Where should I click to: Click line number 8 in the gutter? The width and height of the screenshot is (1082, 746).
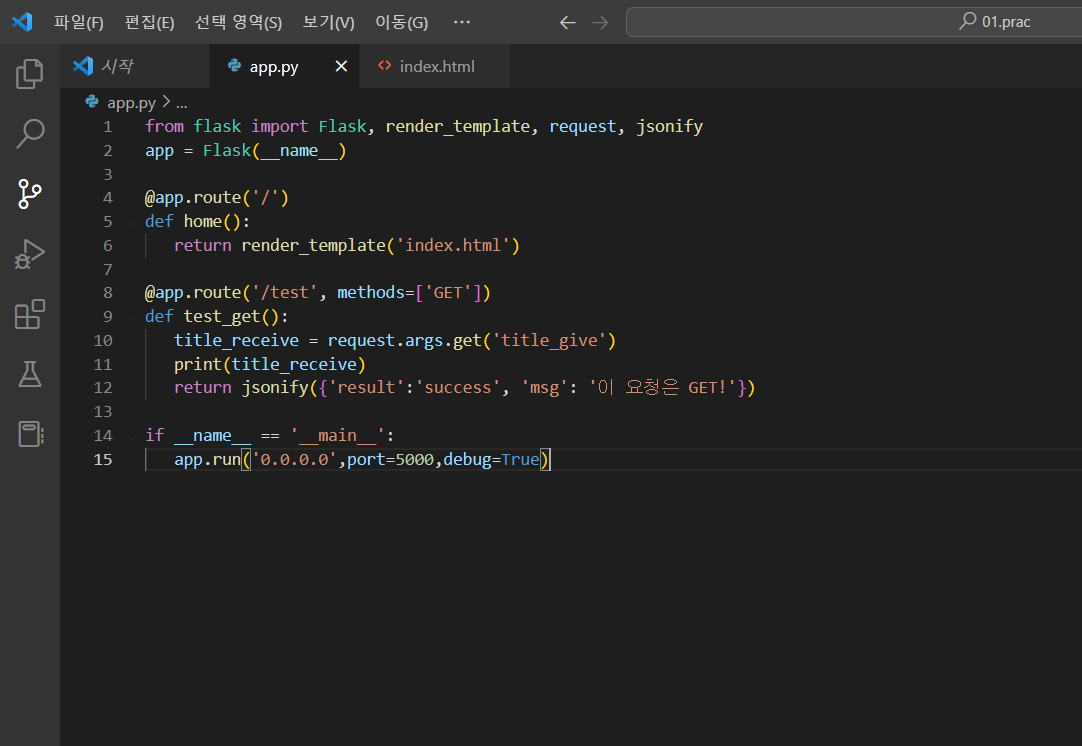(108, 293)
